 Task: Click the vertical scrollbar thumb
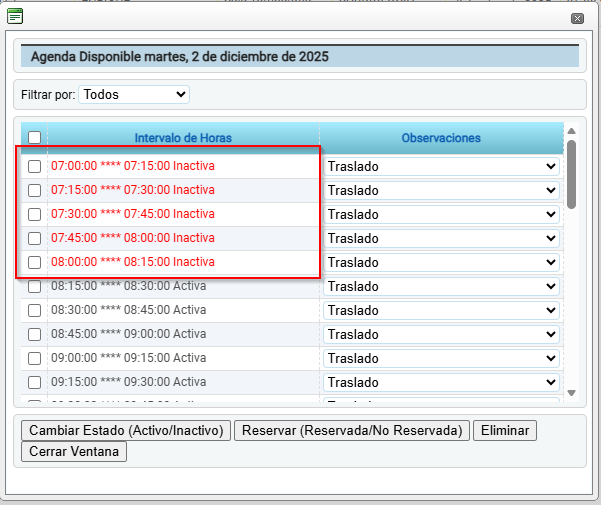(571, 173)
